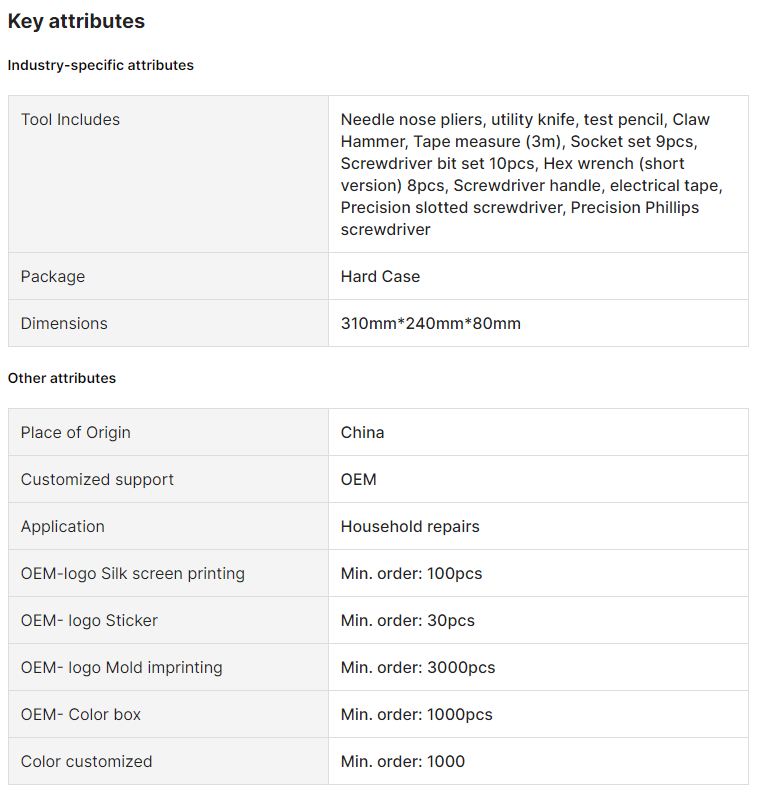The height and width of the screenshot is (799, 760).
Task: Select the Application row label
Action: (x=62, y=526)
